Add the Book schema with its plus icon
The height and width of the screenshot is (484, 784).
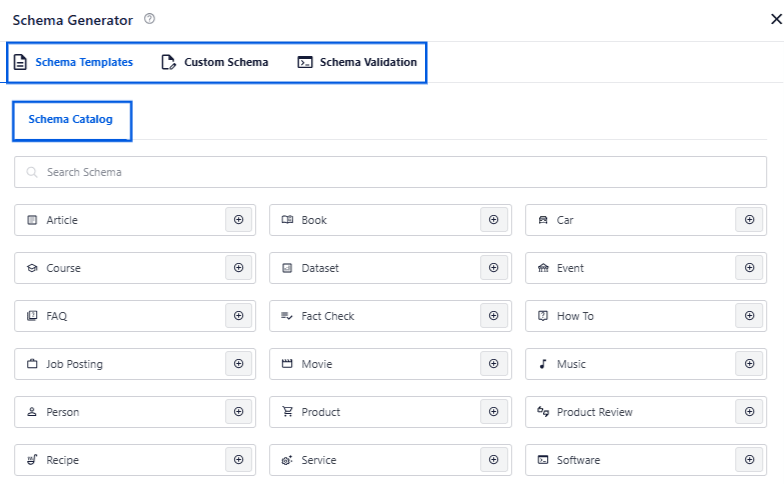point(494,220)
